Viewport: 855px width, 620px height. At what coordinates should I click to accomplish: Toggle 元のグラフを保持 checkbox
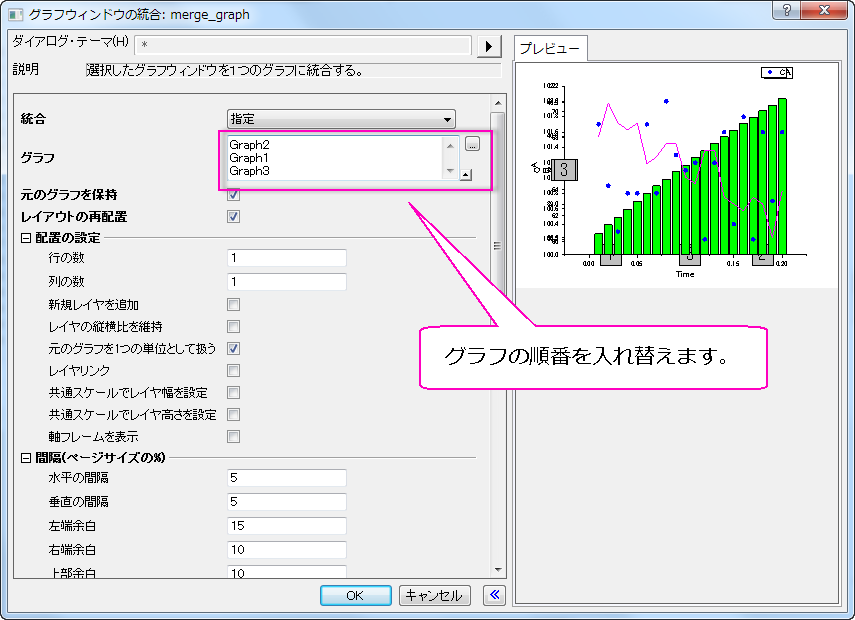point(233,194)
